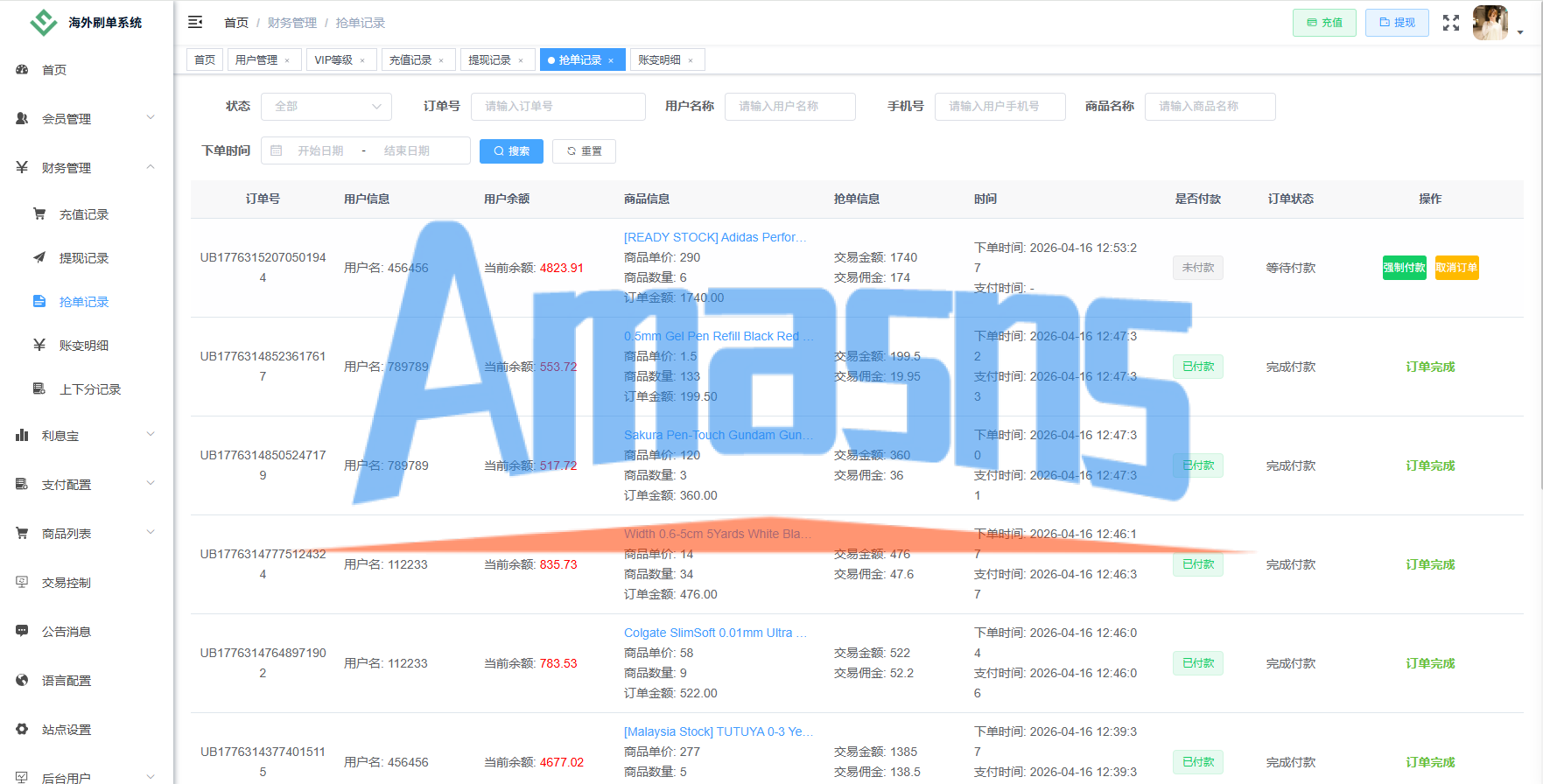Expand the 利息宝 menu chevron

point(151,434)
